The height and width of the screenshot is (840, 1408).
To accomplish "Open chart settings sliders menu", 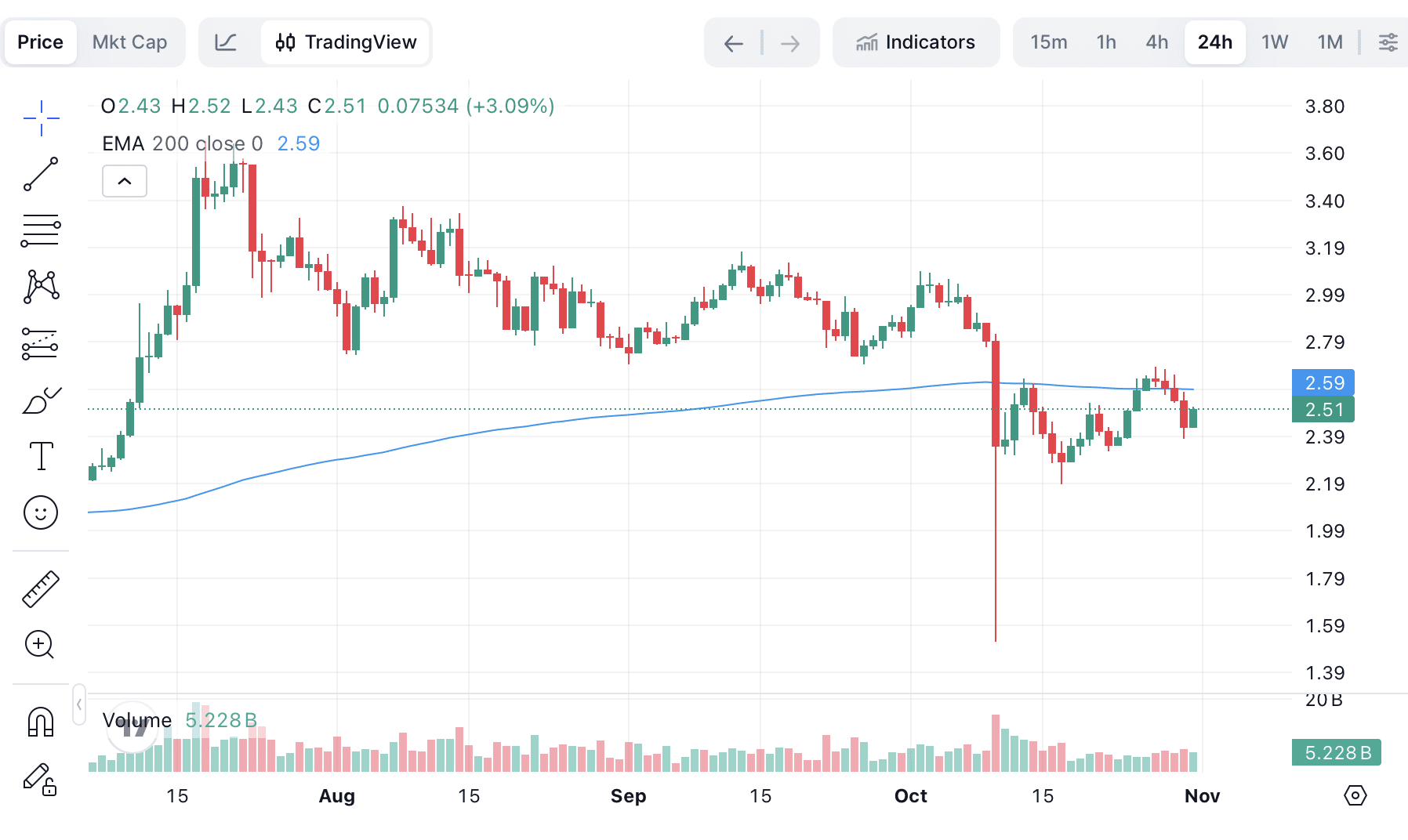I will click(1388, 42).
